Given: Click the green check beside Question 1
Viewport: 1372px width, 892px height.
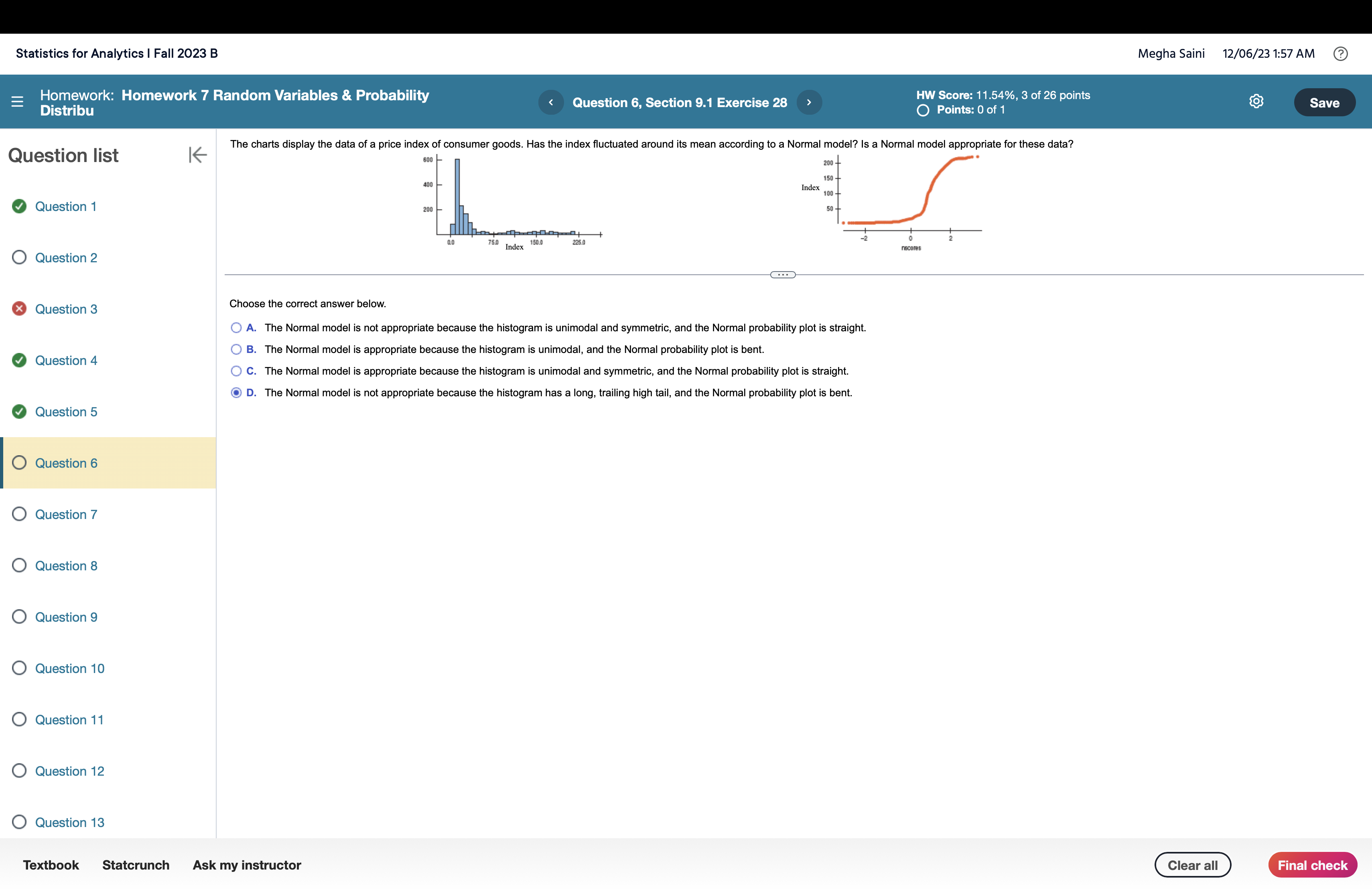Looking at the screenshot, I should [x=19, y=206].
